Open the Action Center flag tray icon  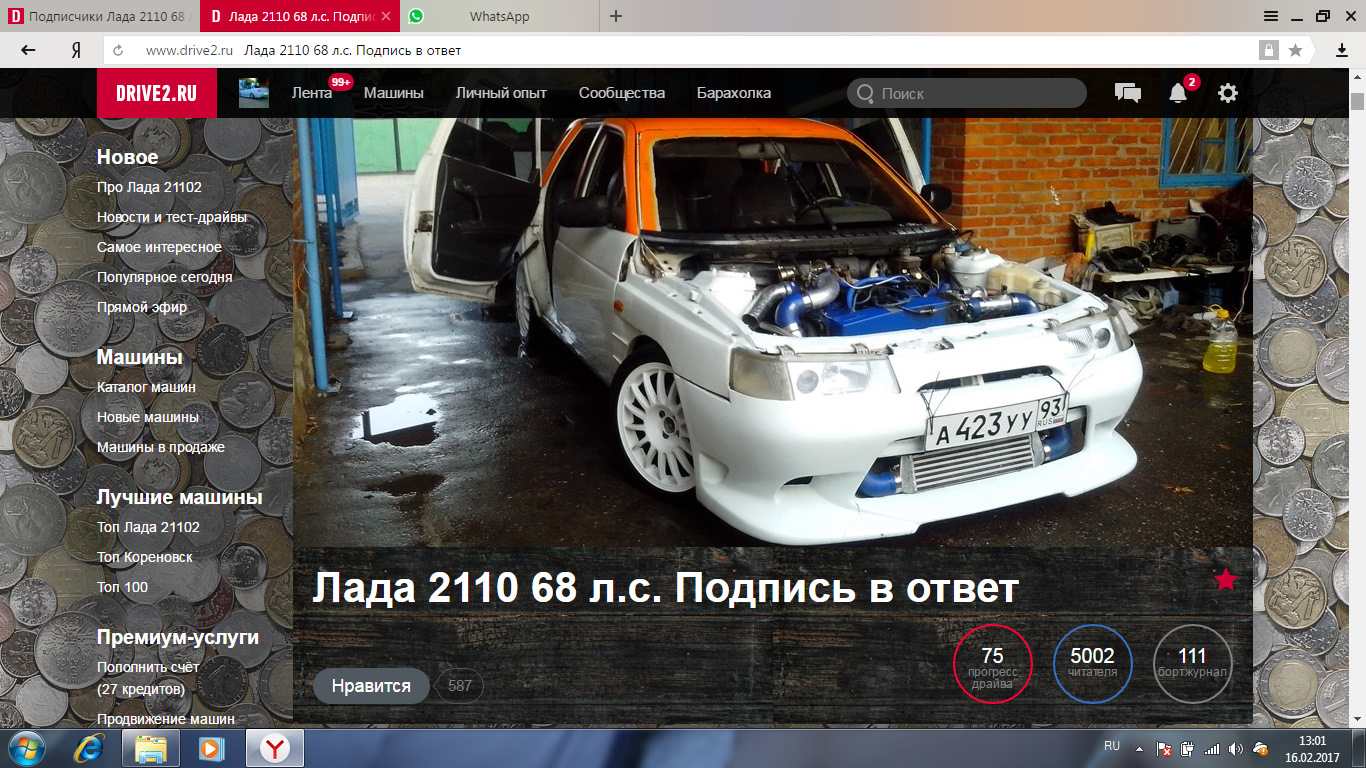pyautogui.click(x=1164, y=749)
